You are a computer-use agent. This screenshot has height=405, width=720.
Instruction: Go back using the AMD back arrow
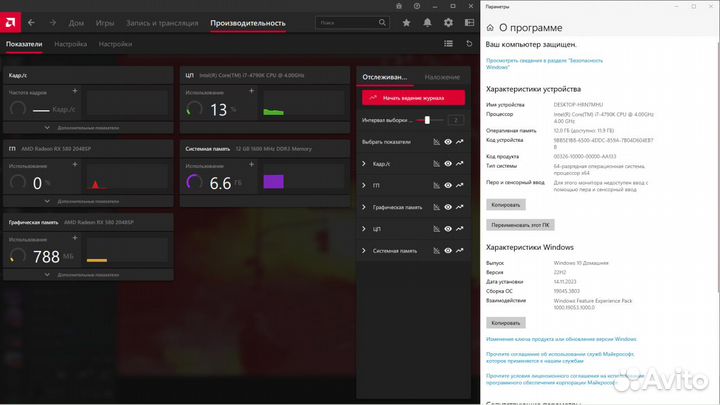[31, 22]
